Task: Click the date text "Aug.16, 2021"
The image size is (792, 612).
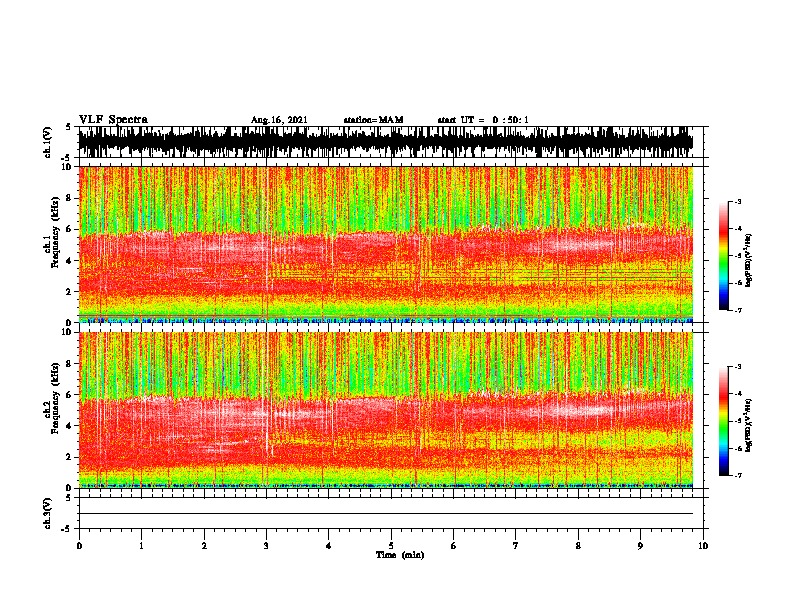Action: 279,120
